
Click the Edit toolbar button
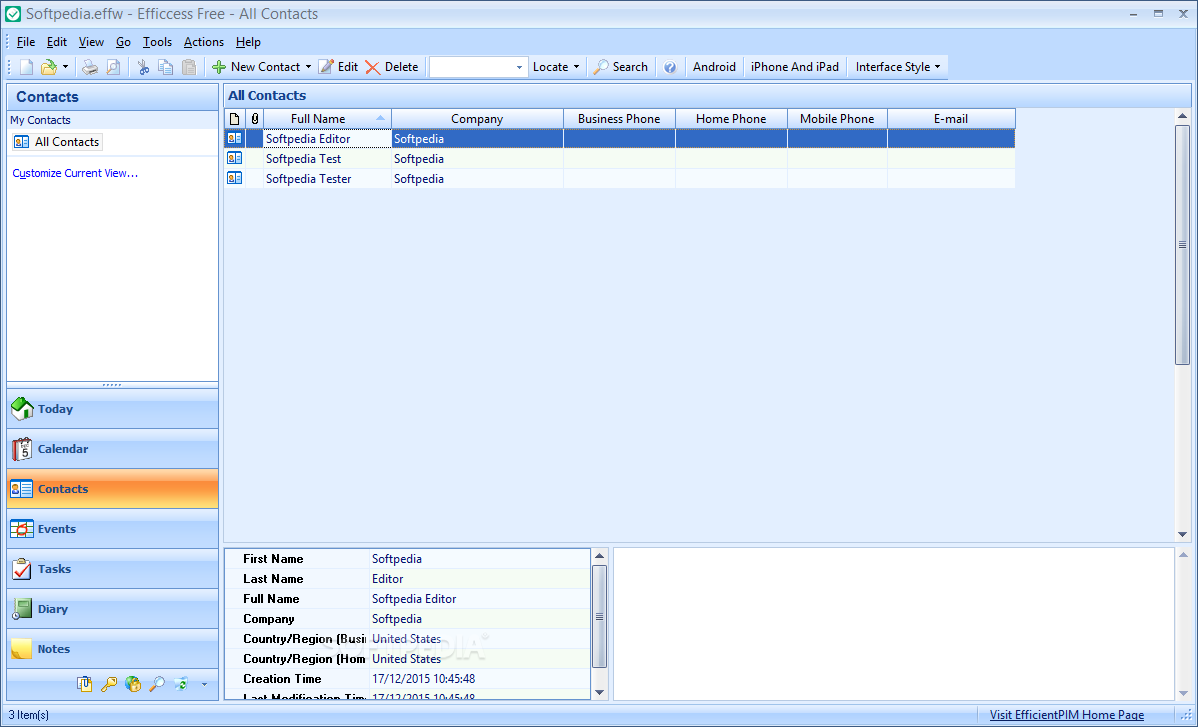tap(338, 67)
